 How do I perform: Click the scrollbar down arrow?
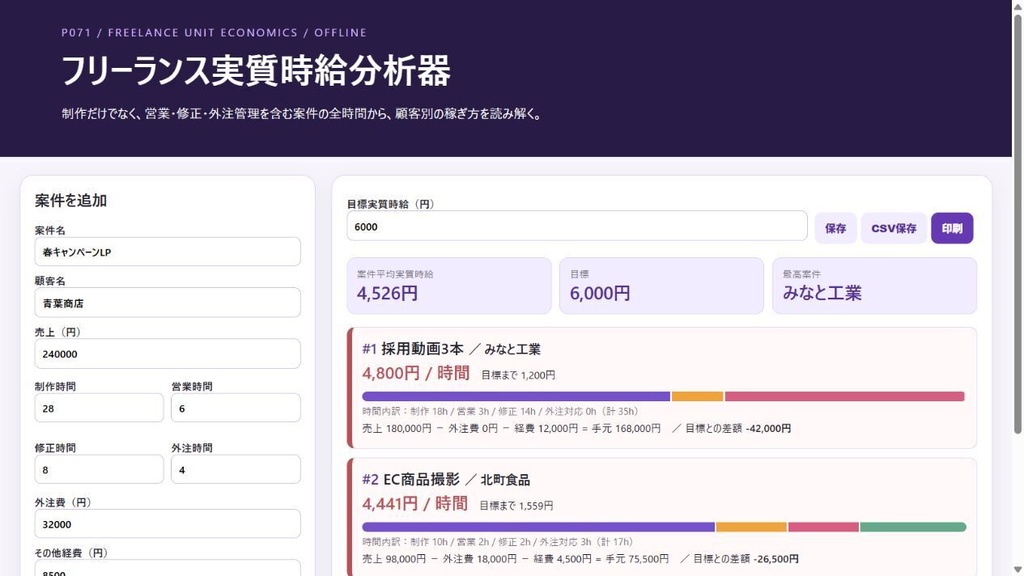pos(1017,570)
